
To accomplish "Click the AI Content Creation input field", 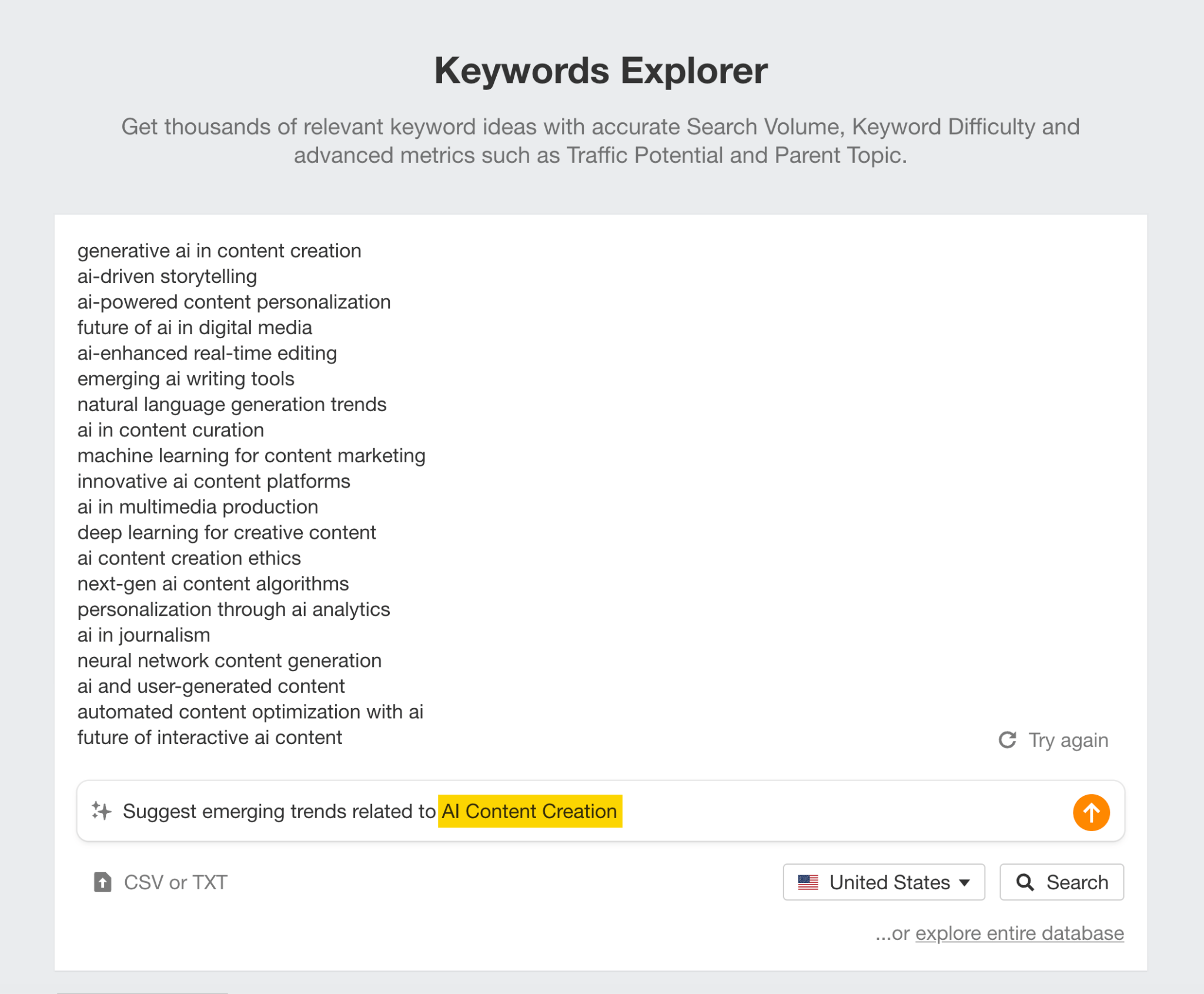I will pos(530,811).
